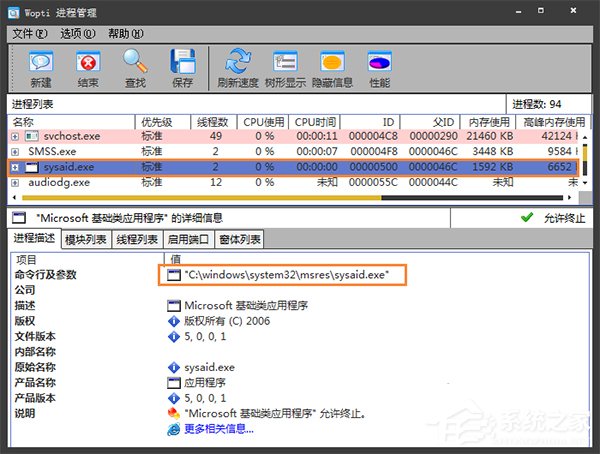Sort by the CPU使用 column header
Image resolution: width=600 pixels, height=454 pixels.
[x=263, y=122]
